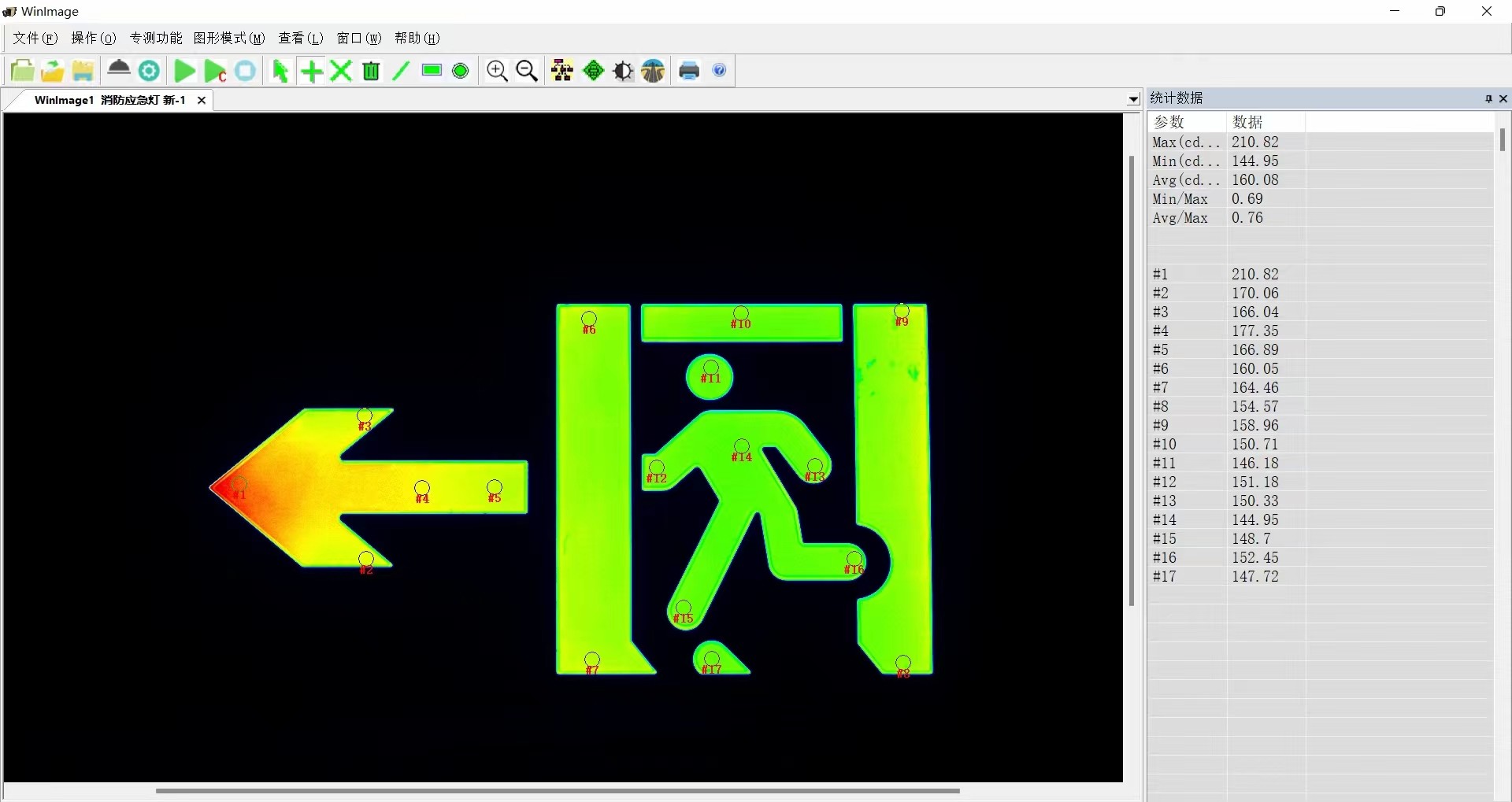Click the zoom out magnifier icon
Screen dimensions: 1512x802
click(x=527, y=71)
